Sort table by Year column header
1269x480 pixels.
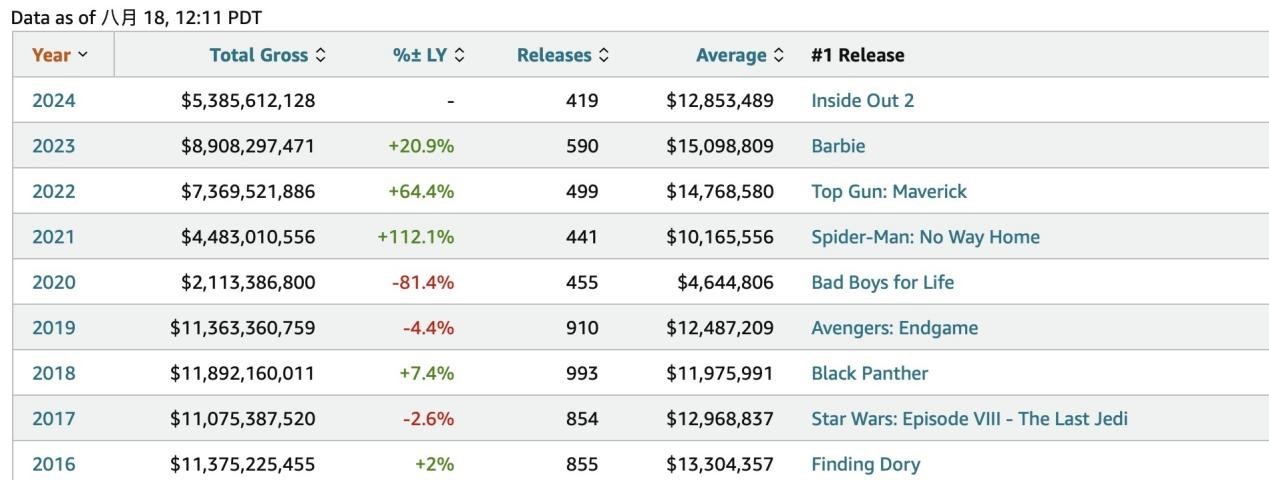[59, 55]
